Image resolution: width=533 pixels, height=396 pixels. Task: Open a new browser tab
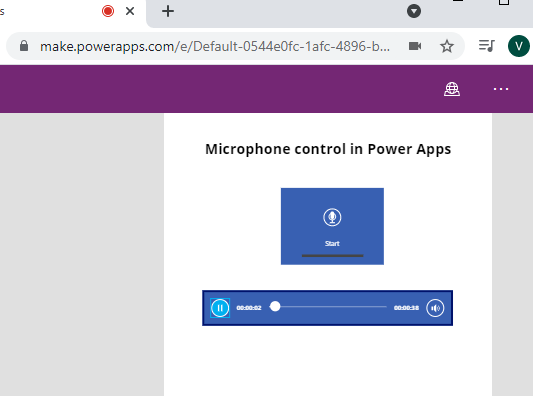pos(168,11)
